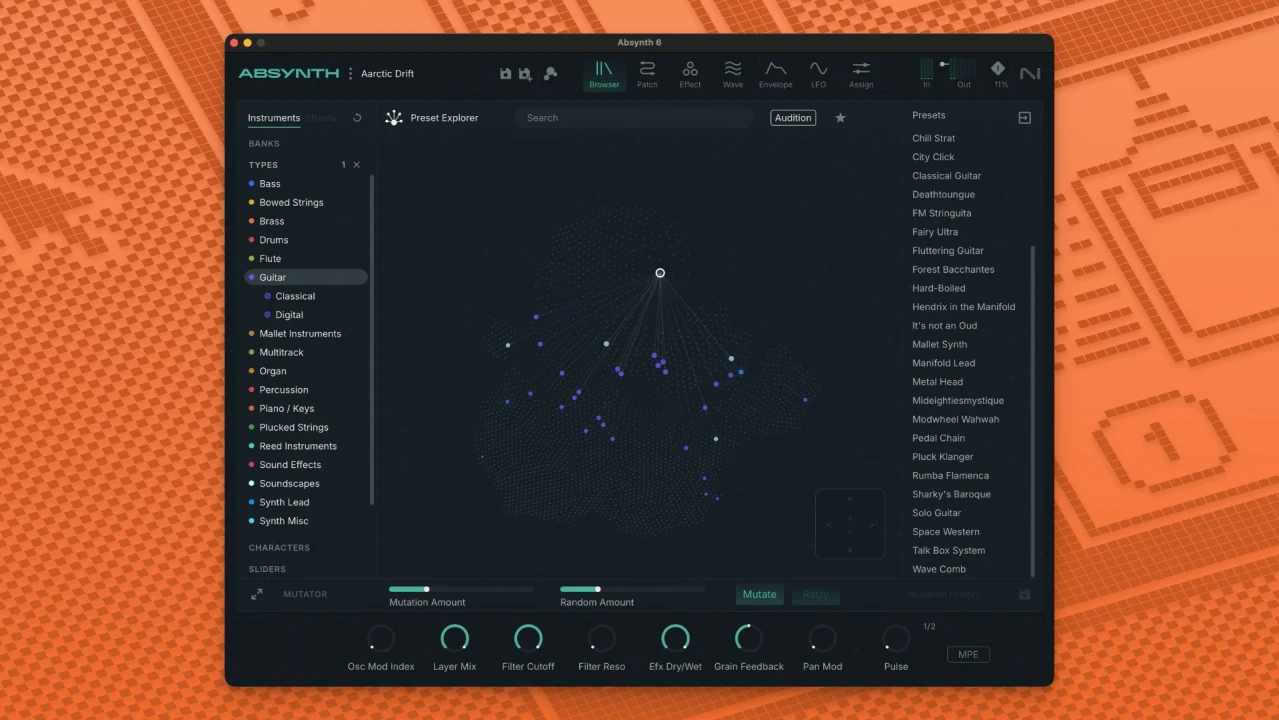
Task: Switch to the Patch view
Action: [647, 74]
